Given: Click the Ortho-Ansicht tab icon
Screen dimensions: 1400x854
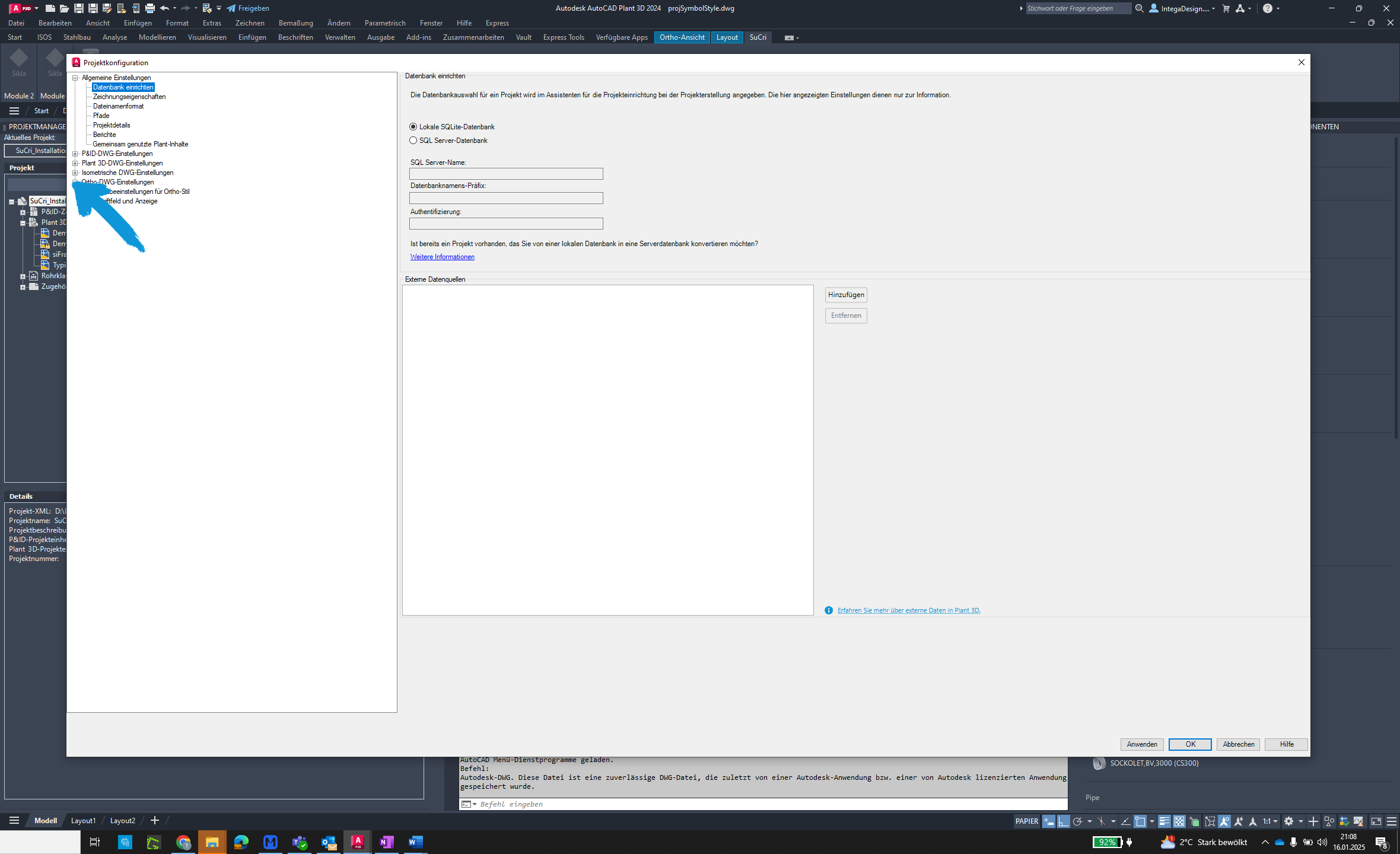Looking at the screenshot, I should coord(682,38).
